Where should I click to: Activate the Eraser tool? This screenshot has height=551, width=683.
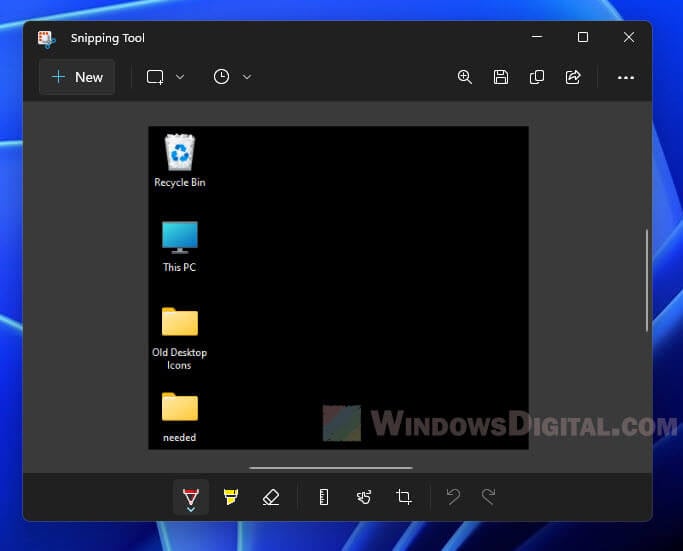270,497
